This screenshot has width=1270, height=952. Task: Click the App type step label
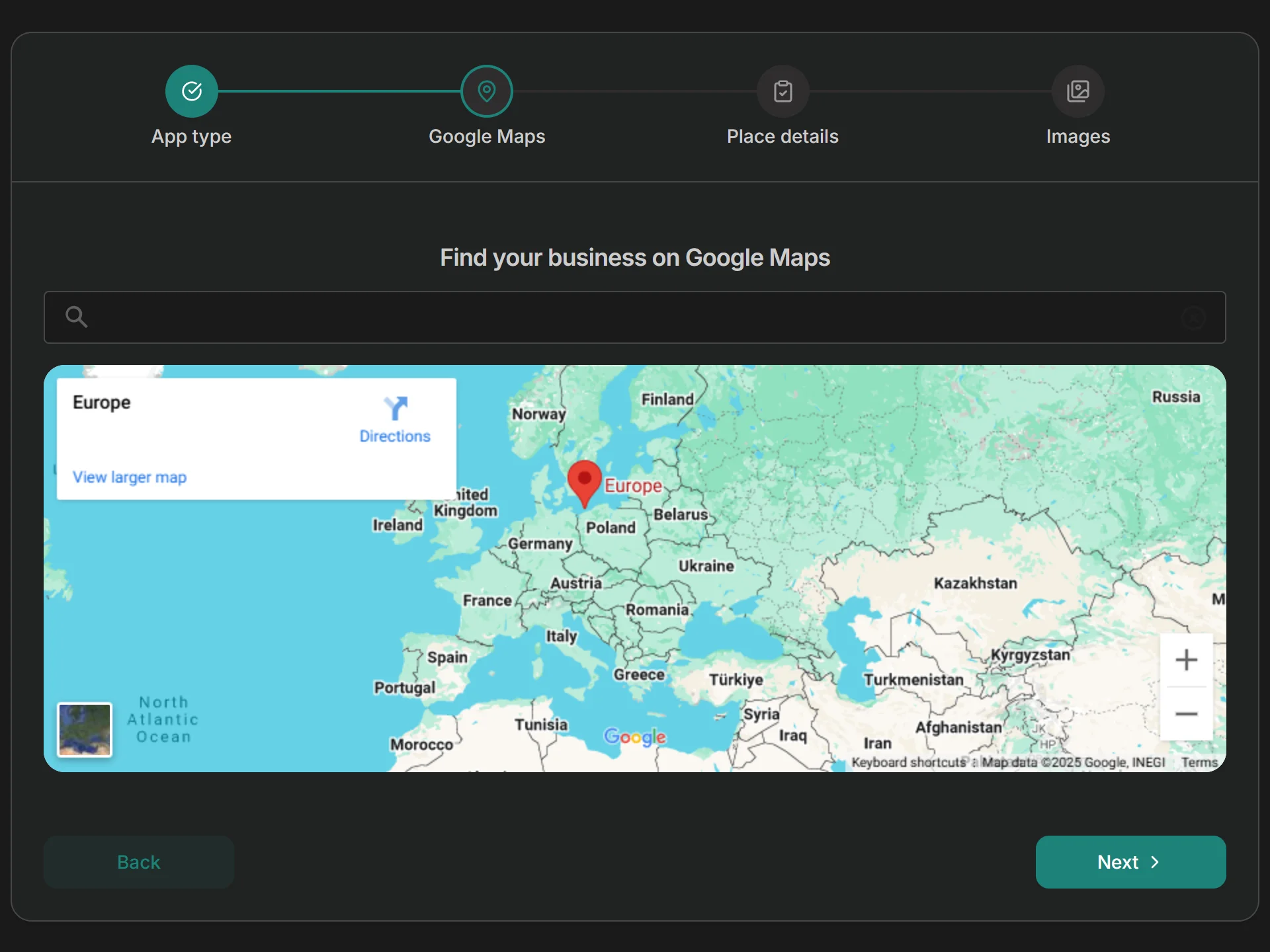(192, 137)
